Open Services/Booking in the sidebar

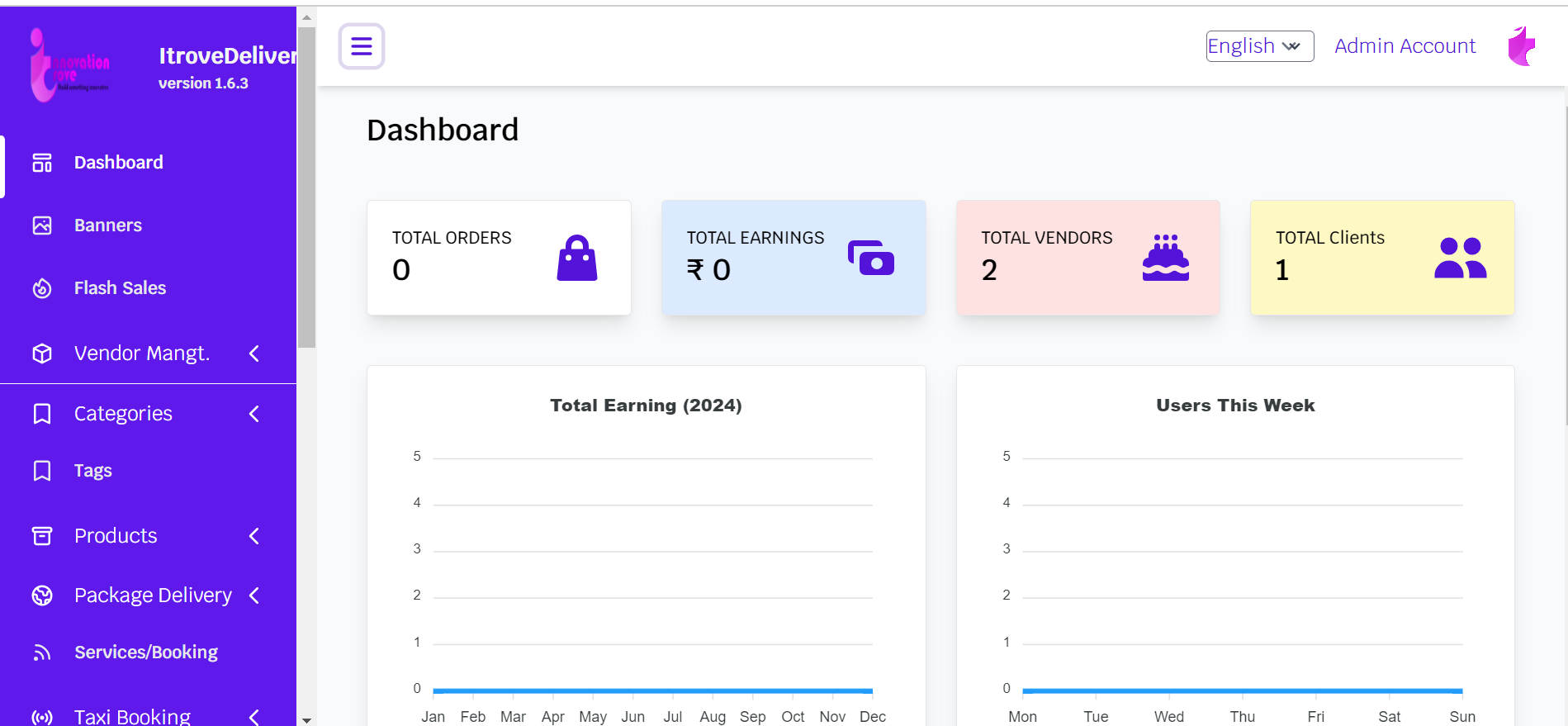145,652
